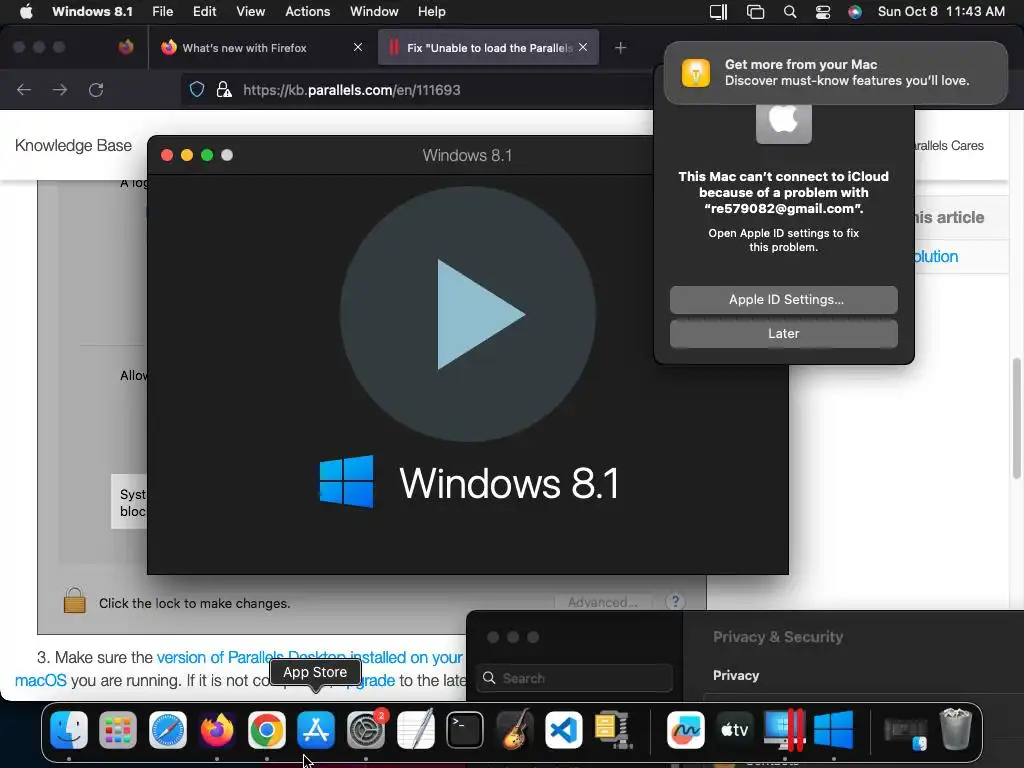The image size is (1024, 768).
Task: Open the Actions menu
Action: [308, 11]
